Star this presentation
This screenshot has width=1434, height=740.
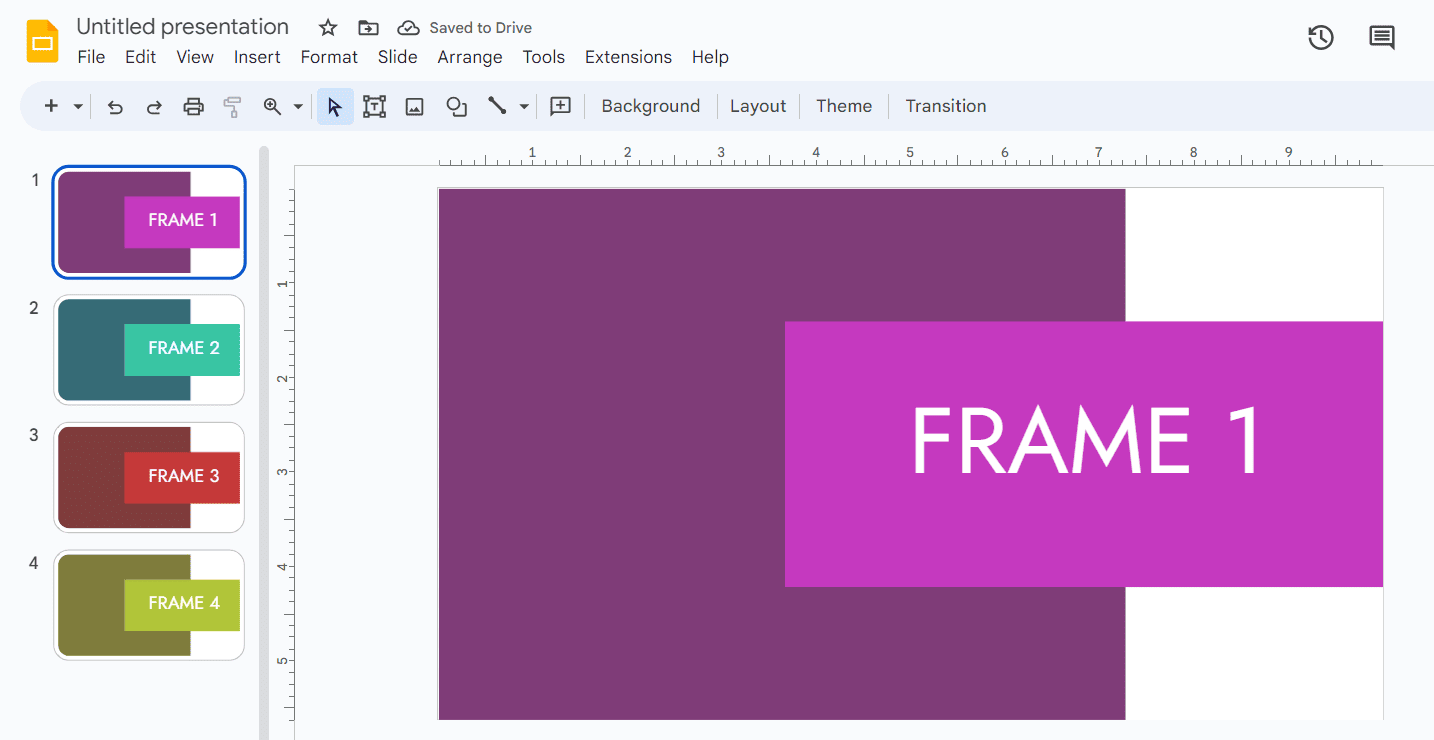(328, 28)
